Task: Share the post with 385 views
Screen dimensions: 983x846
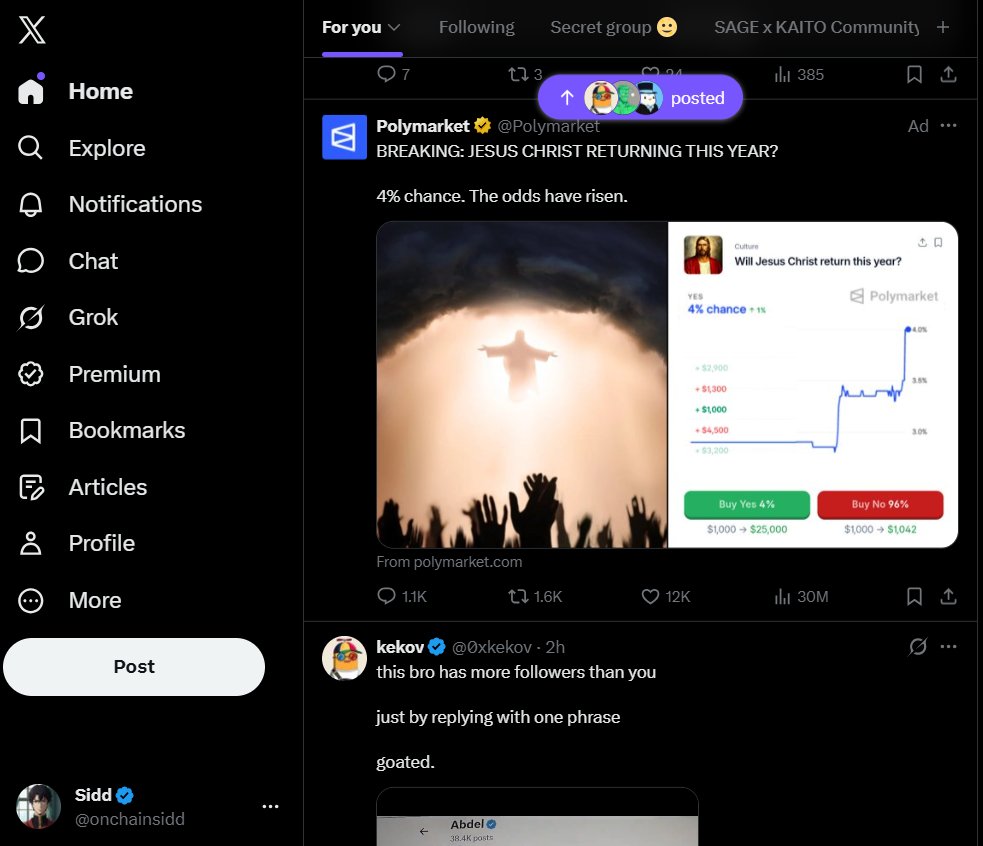Action: (948, 74)
